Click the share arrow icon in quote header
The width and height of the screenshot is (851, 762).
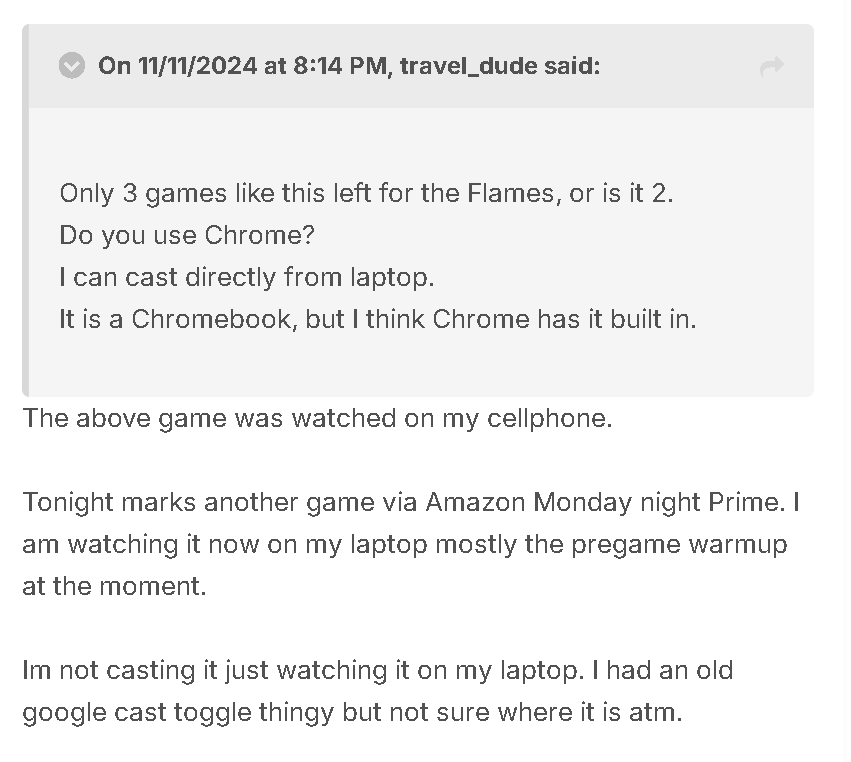[x=771, y=66]
